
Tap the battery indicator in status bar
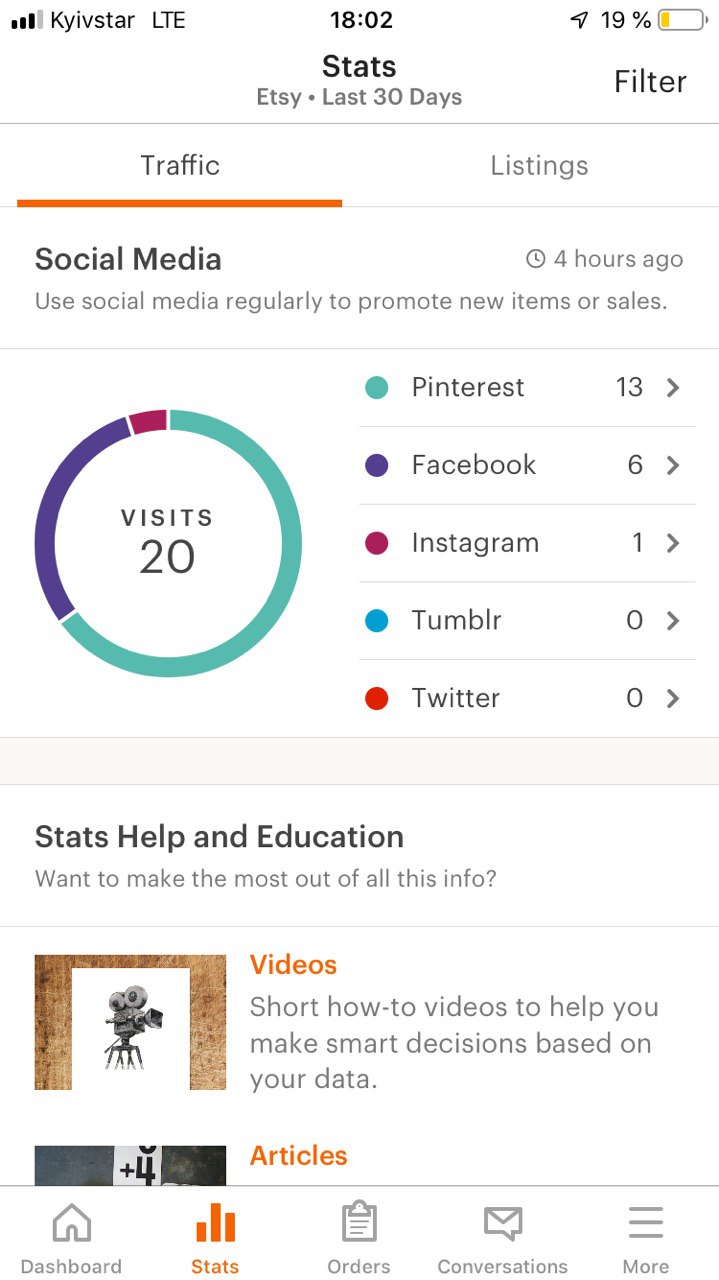682,20
